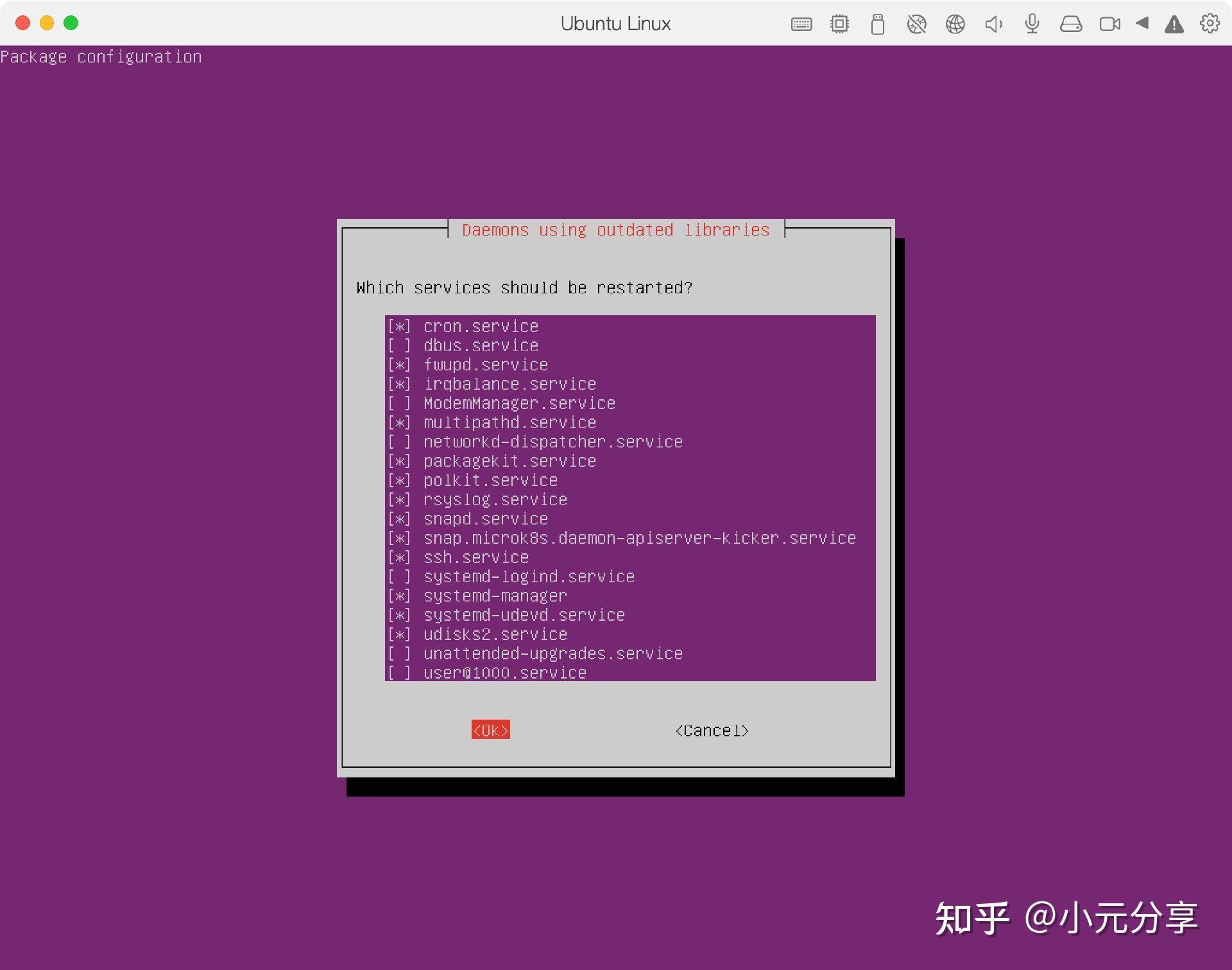
Task: Click the Cancel button
Action: click(712, 731)
